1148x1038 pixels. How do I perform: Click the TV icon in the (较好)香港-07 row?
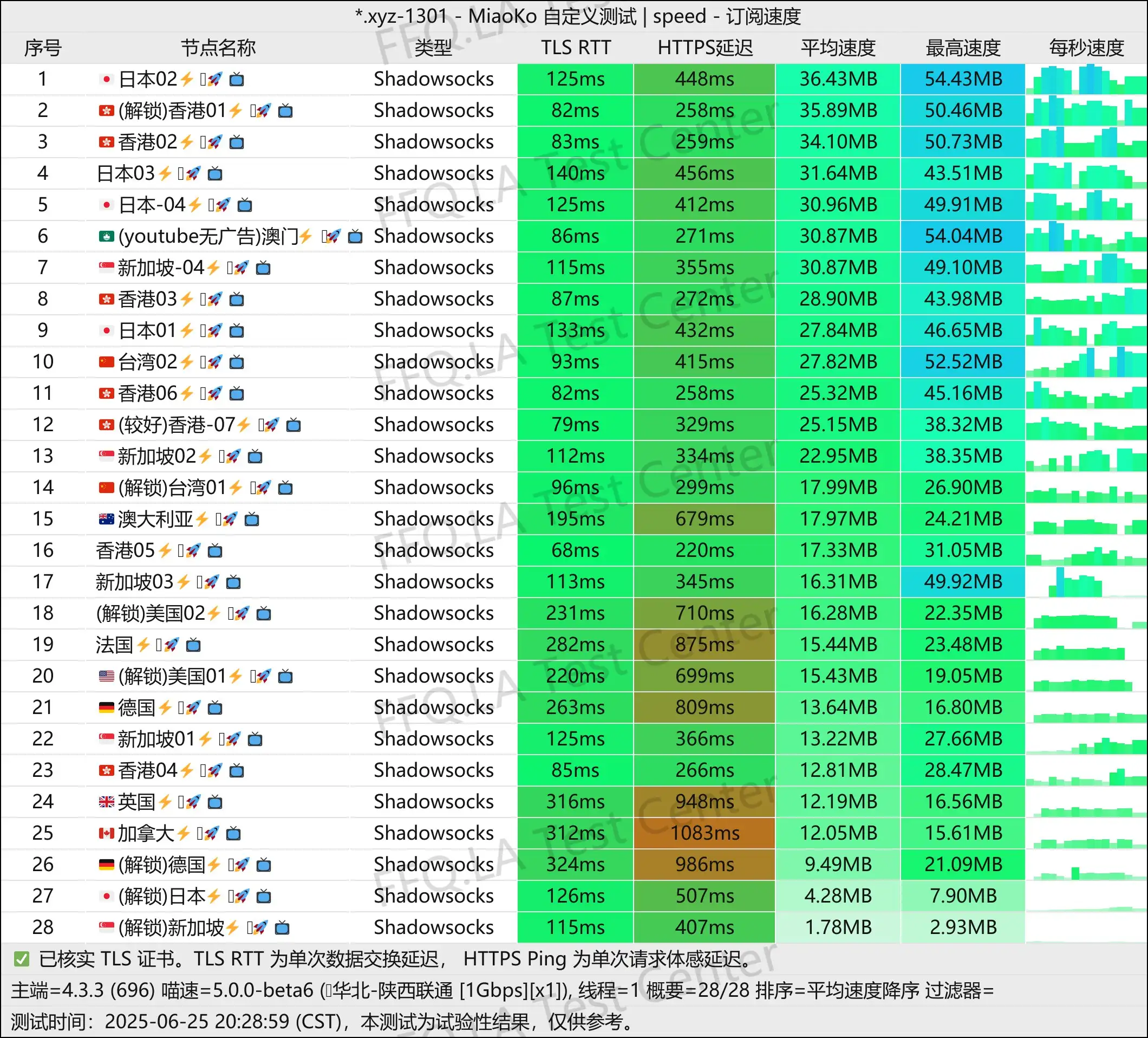[293, 424]
